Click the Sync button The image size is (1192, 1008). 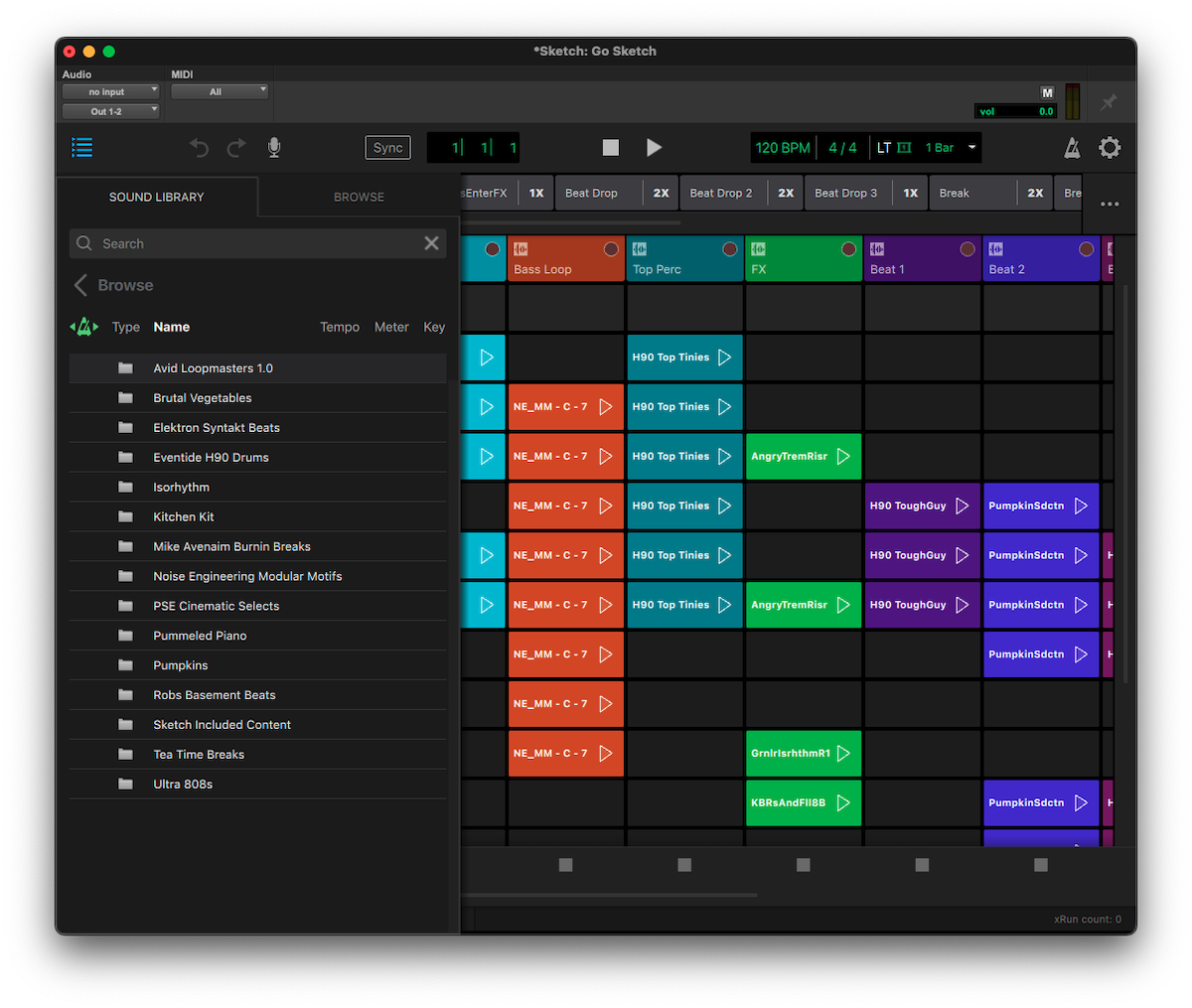[387, 147]
